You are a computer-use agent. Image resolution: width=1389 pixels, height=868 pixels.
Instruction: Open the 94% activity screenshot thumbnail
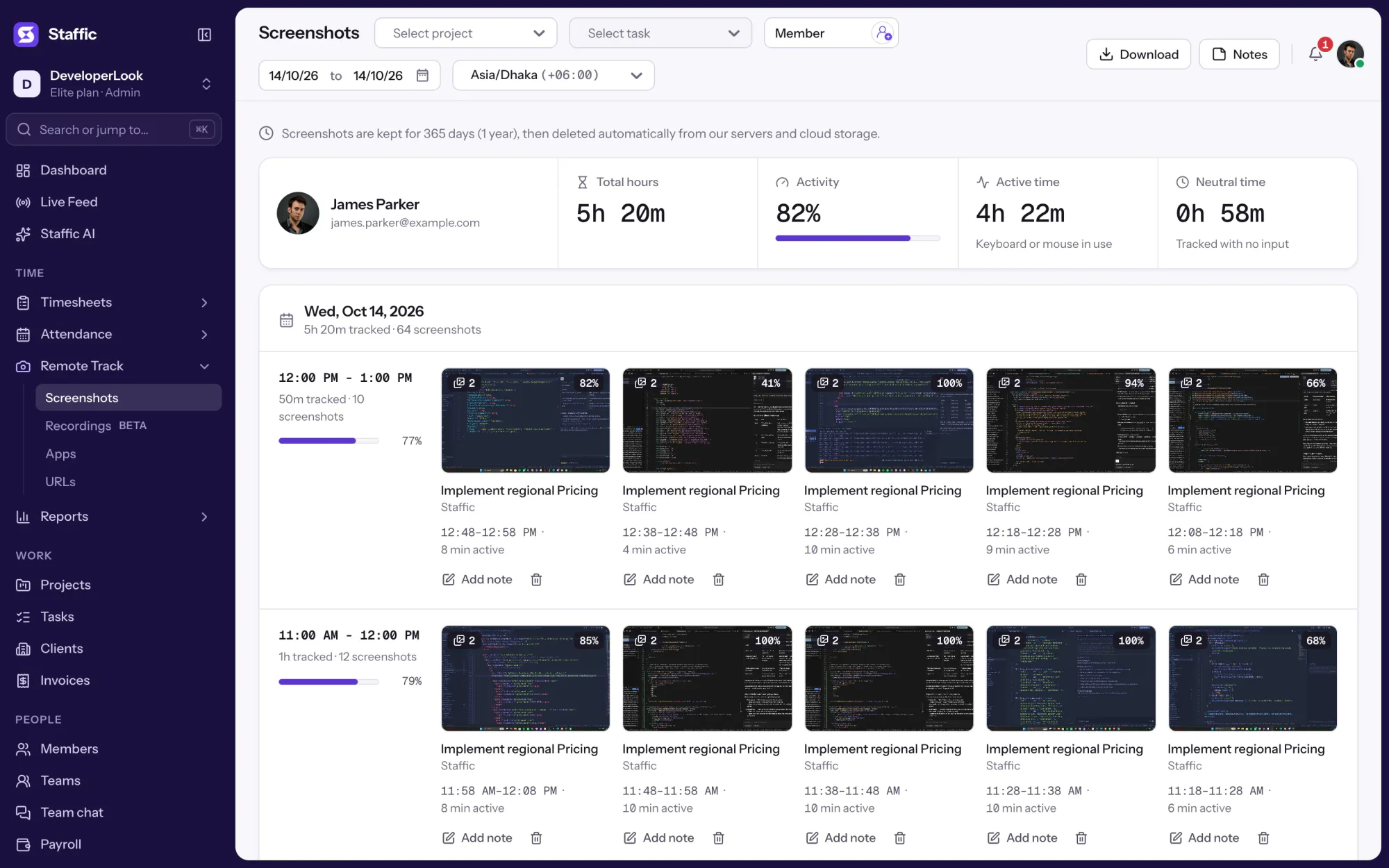pos(1071,421)
